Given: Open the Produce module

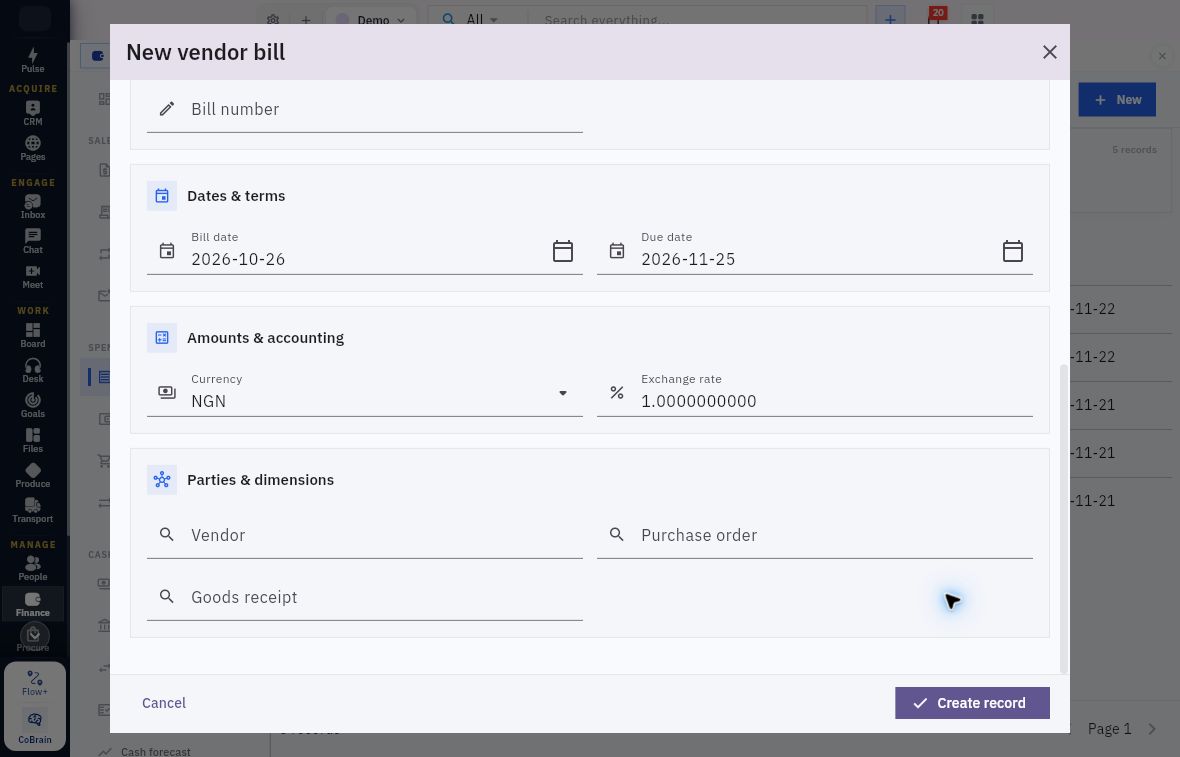Looking at the screenshot, I should (x=32, y=476).
